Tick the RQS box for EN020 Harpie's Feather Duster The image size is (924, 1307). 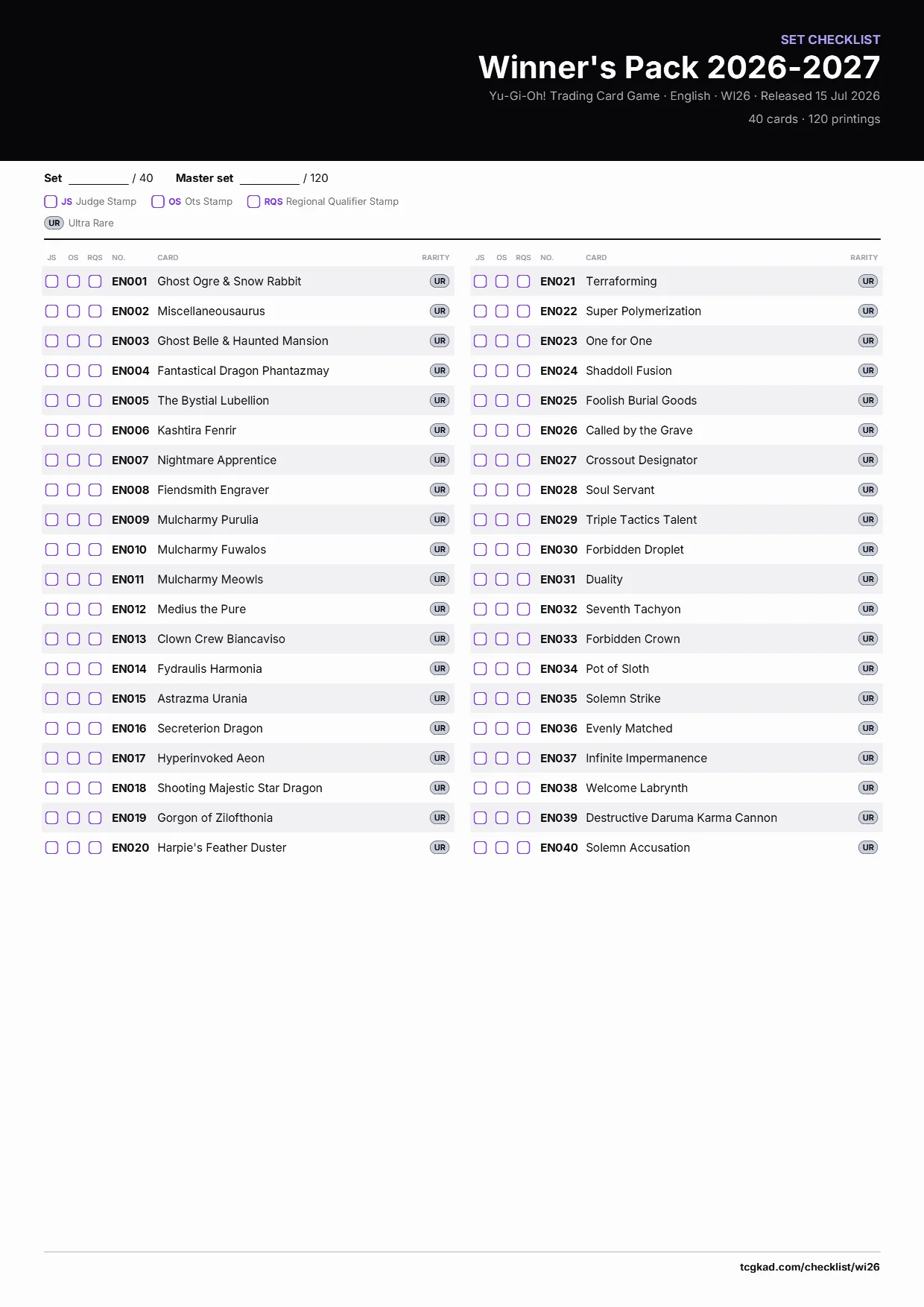[x=95, y=847]
